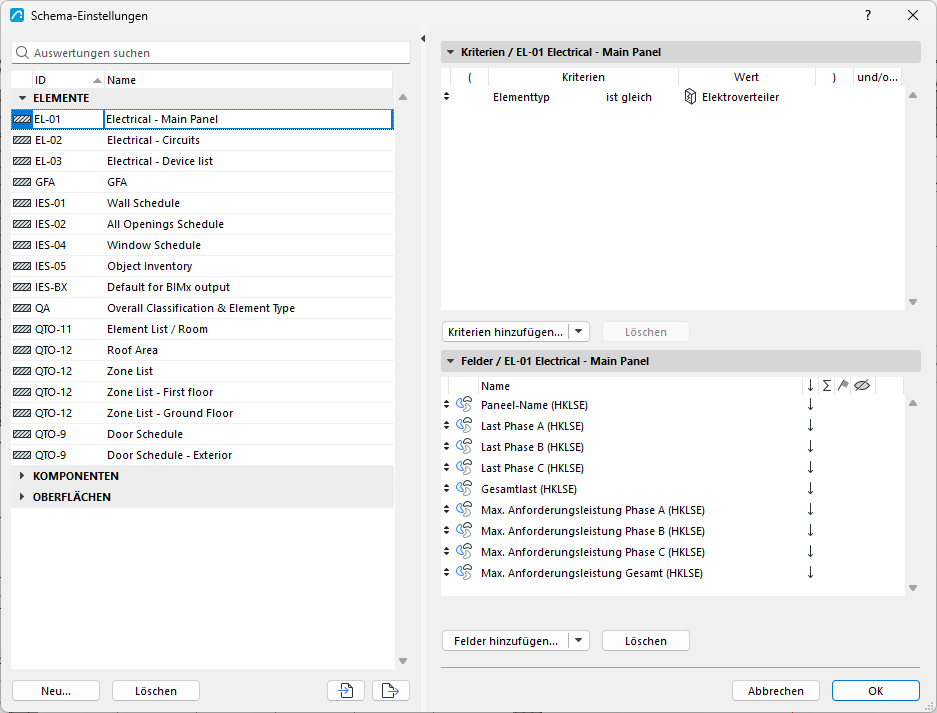Click the schema list scroll down arrow
Viewport: 937px width, 713px height.
403,660
